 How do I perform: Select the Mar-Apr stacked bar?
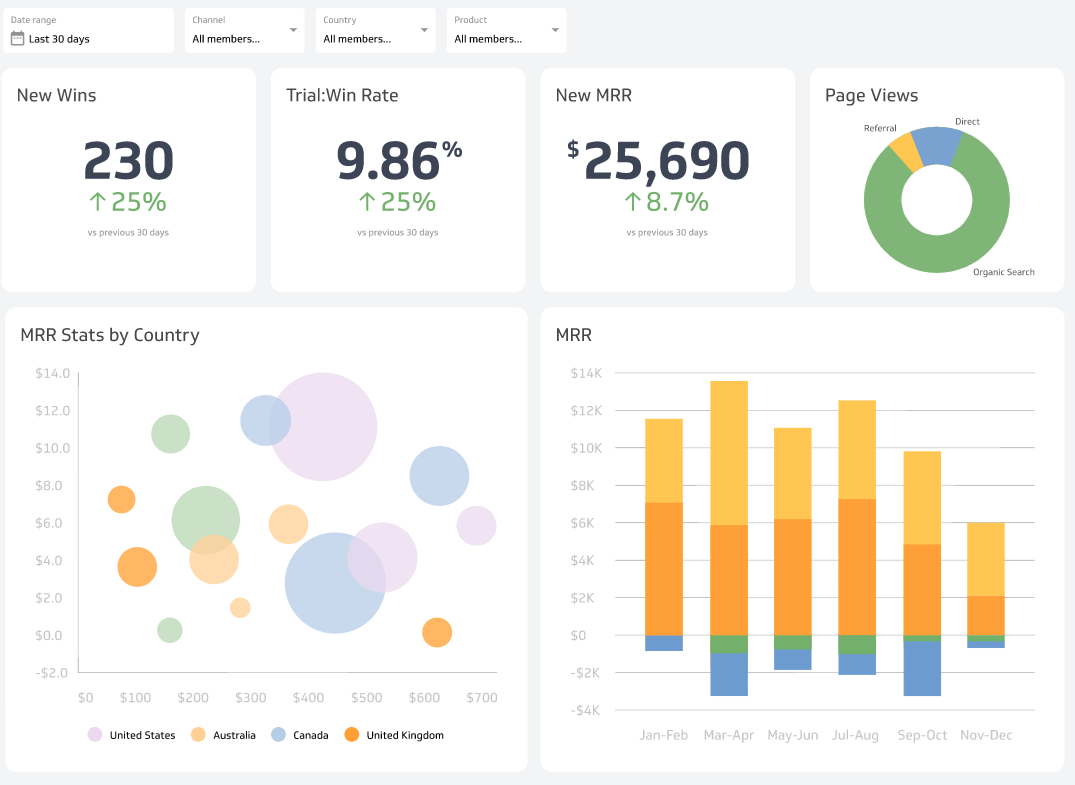point(729,538)
